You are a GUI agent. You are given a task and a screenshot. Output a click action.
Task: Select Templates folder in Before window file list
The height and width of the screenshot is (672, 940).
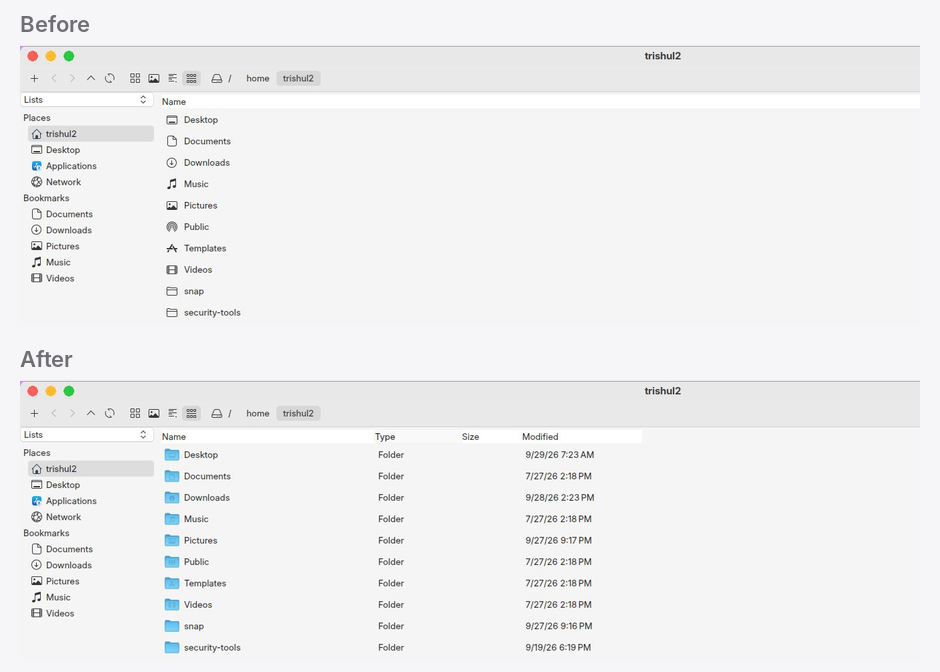point(205,249)
